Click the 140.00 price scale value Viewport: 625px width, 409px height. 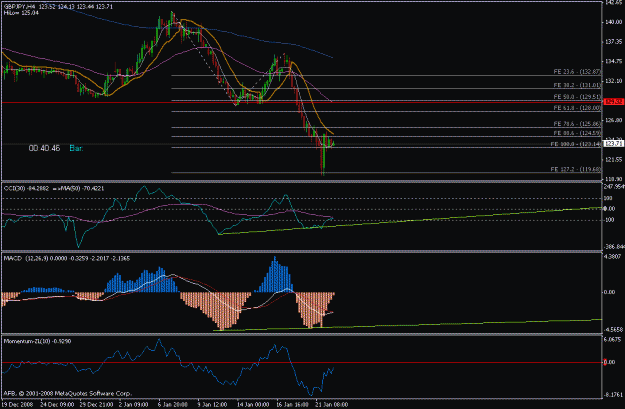(614, 22)
